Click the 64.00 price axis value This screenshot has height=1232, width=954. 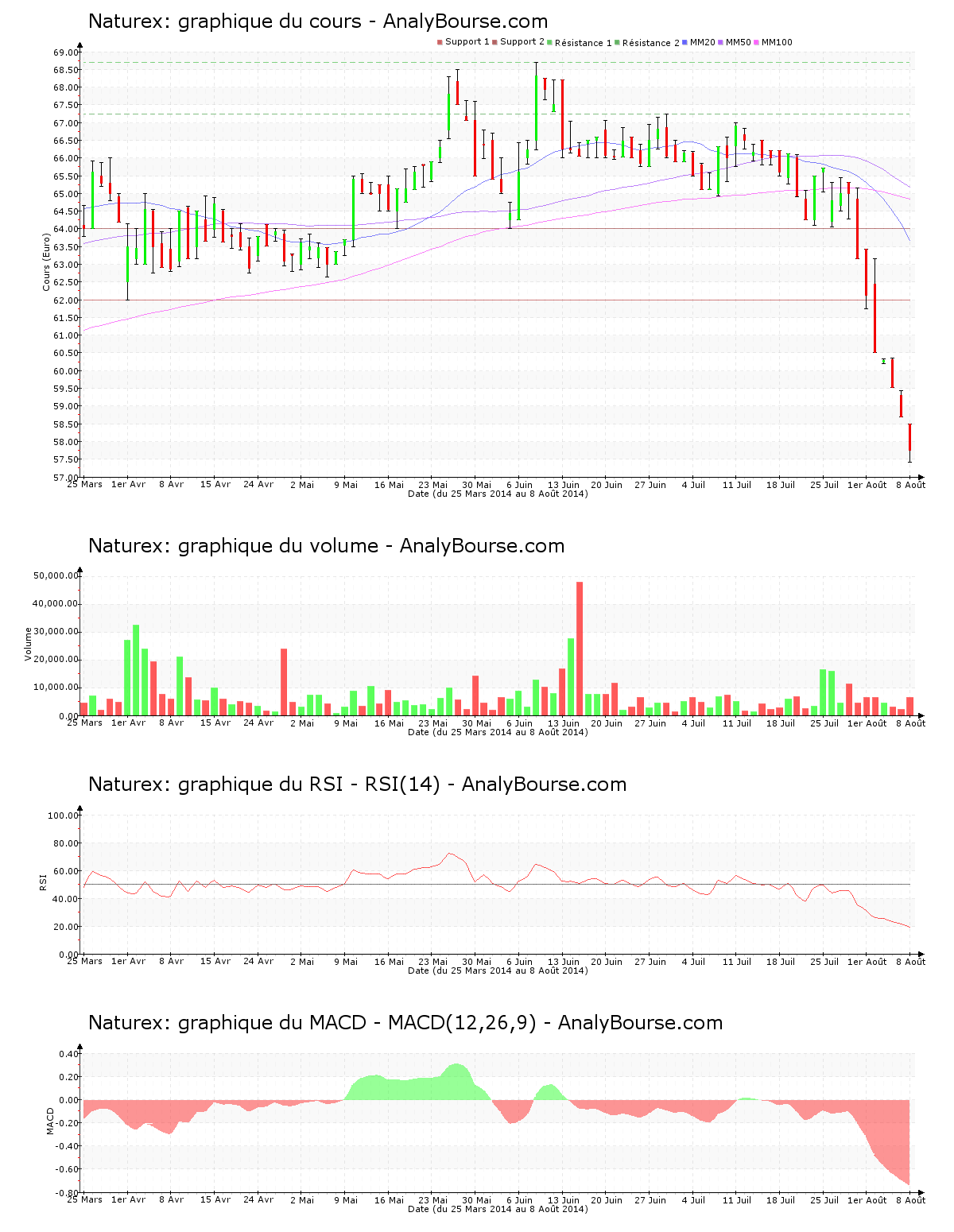click(66, 229)
